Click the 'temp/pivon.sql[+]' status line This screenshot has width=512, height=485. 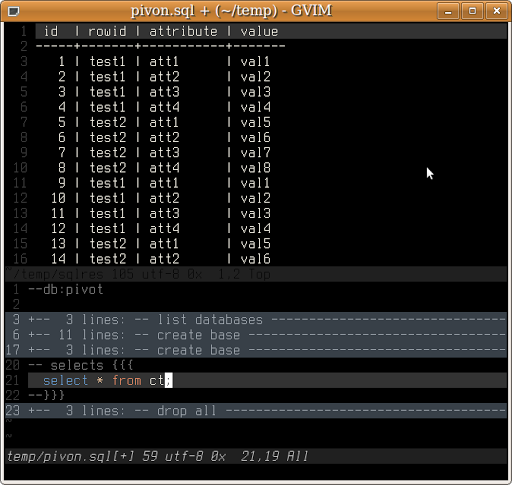coord(256,456)
